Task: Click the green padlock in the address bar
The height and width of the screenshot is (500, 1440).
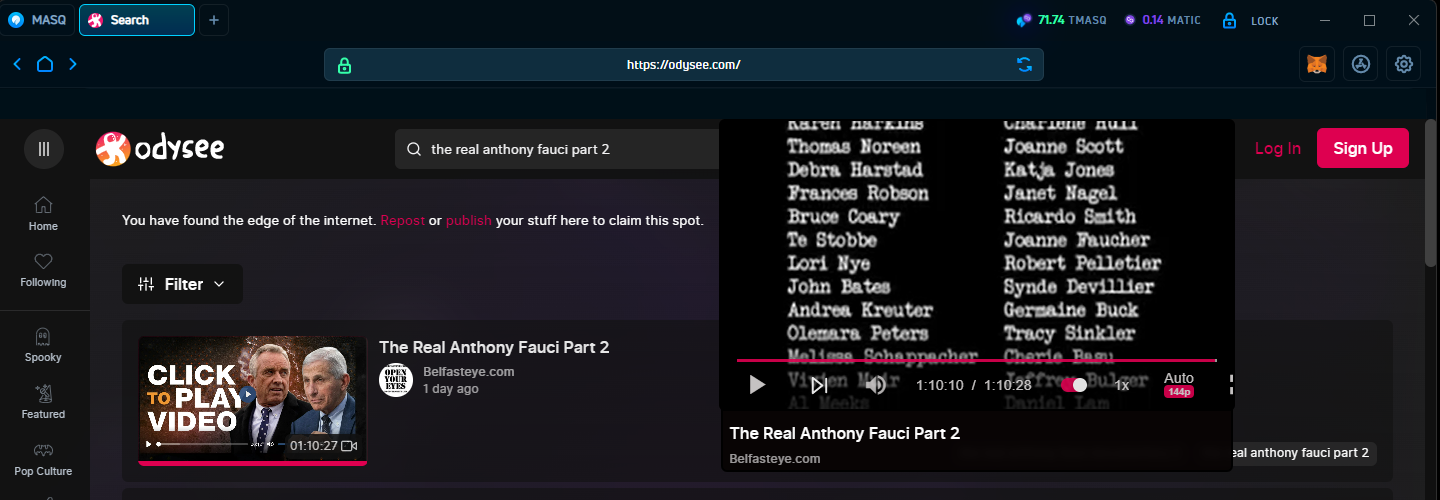Action: (344, 65)
